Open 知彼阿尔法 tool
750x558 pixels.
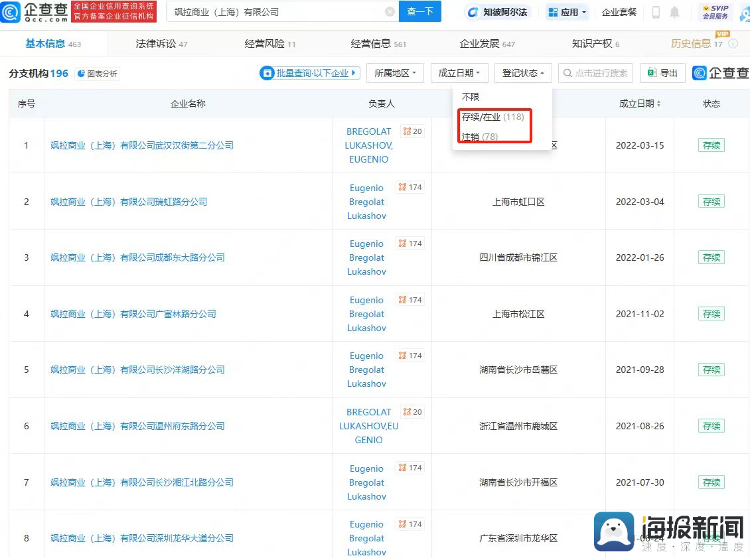(x=497, y=12)
